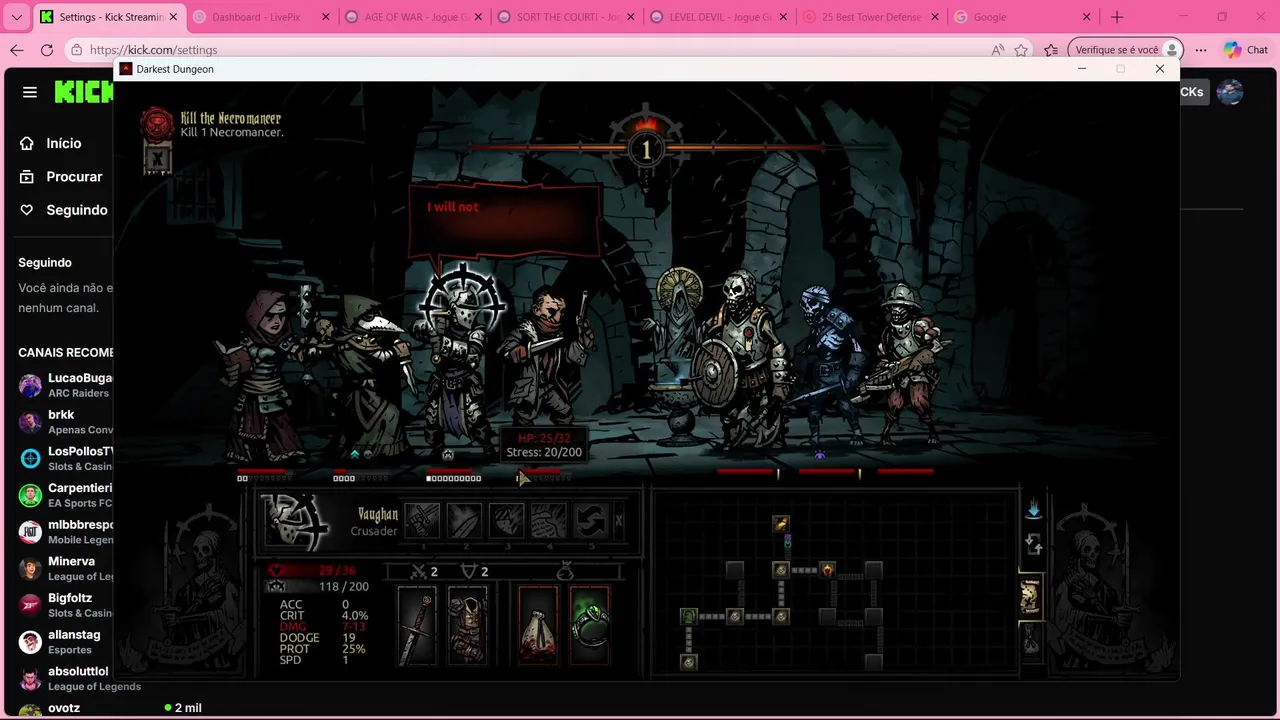Image resolution: width=1280 pixels, height=720 pixels.
Task: Click the Verifique se é você profile button
Action: pos(1126,50)
